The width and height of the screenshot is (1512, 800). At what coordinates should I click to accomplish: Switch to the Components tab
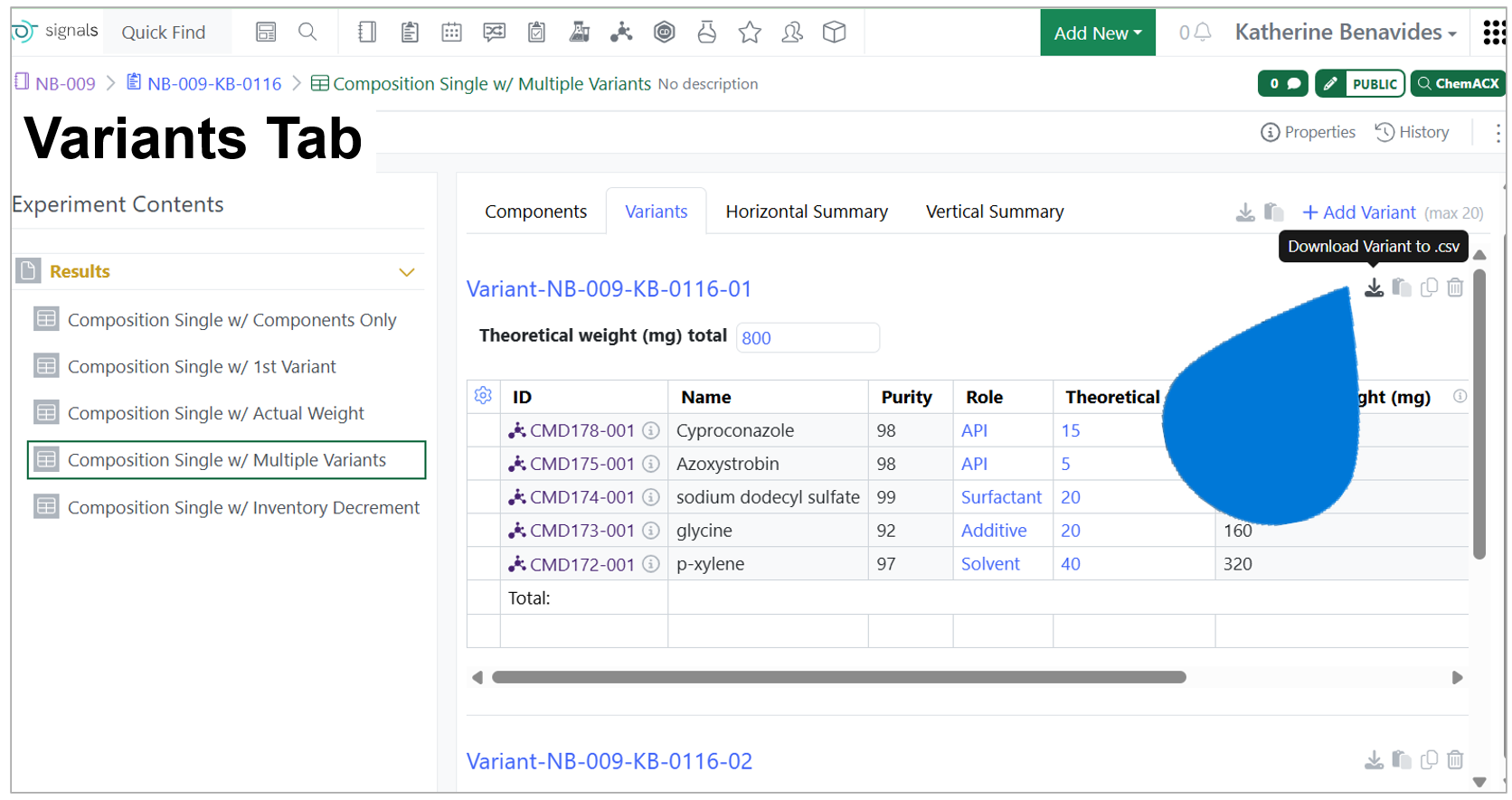[x=535, y=212]
